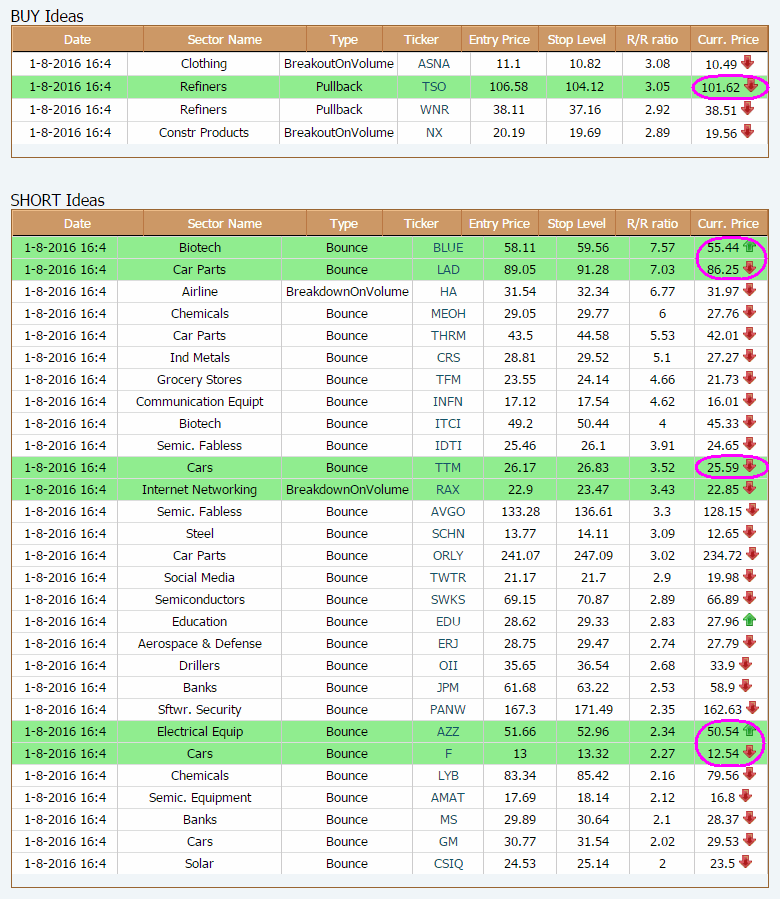780x899 pixels.
Task: Sort BUY Ideas by R/R ratio header
Action: [x=652, y=40]
